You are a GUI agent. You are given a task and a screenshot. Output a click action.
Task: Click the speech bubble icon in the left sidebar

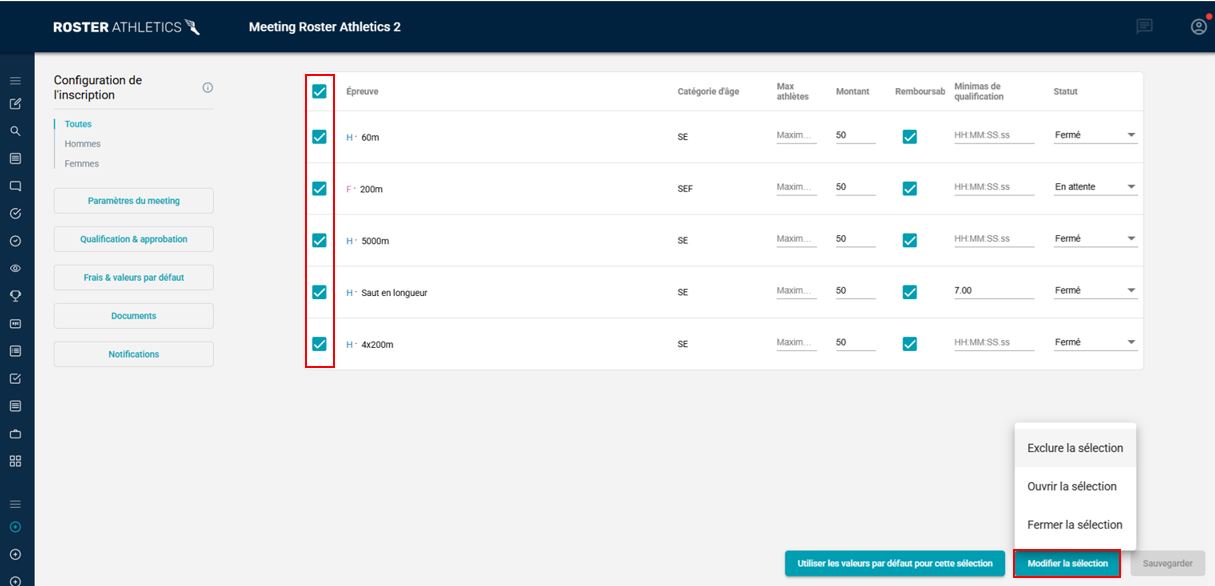(15, 186)
